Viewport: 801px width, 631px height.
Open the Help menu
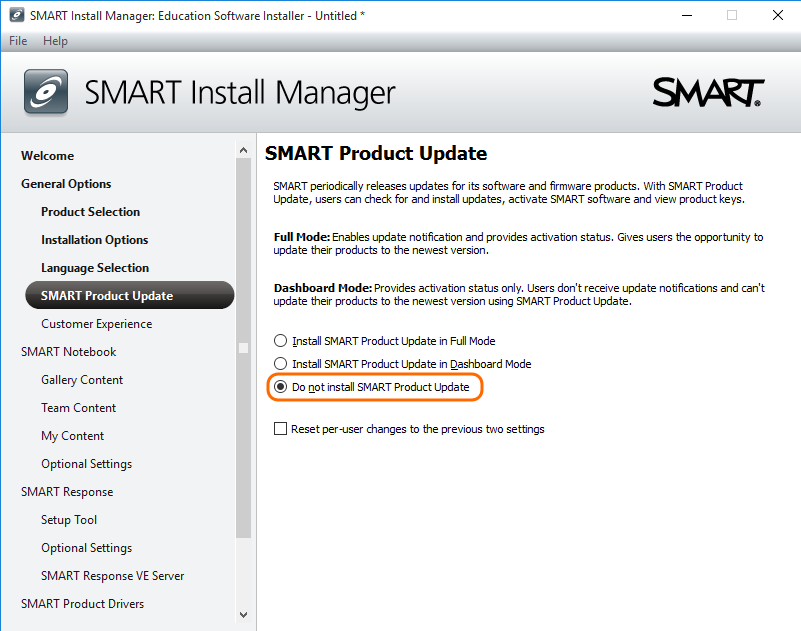tap(55, 41)
